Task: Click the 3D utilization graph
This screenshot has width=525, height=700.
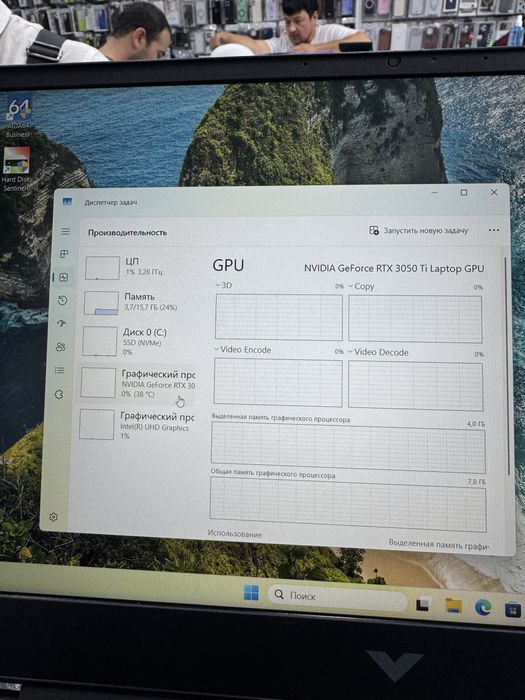Action: [279, 317]
